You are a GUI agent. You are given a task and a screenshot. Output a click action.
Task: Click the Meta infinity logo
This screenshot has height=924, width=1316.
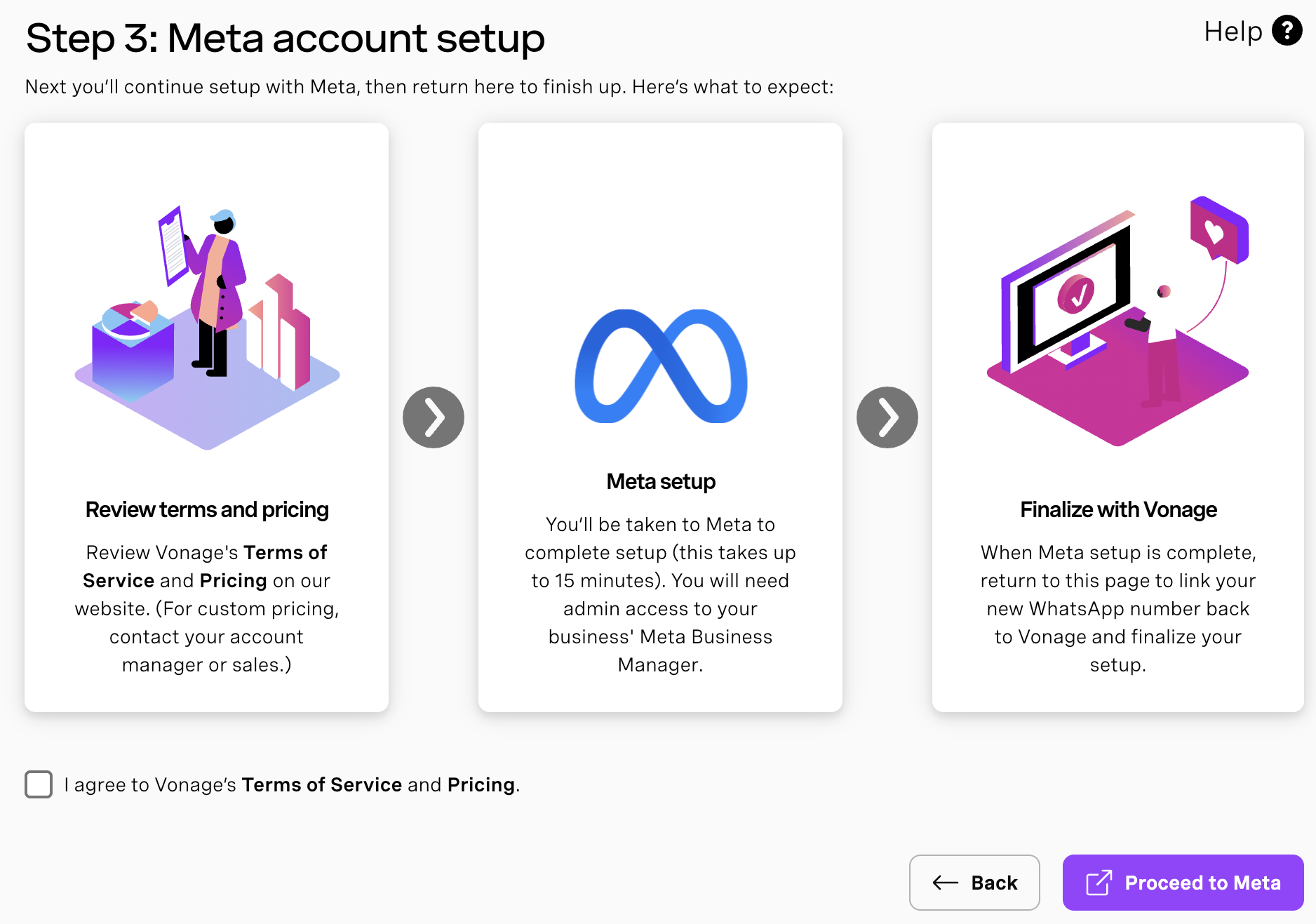[x=660, y=366]
